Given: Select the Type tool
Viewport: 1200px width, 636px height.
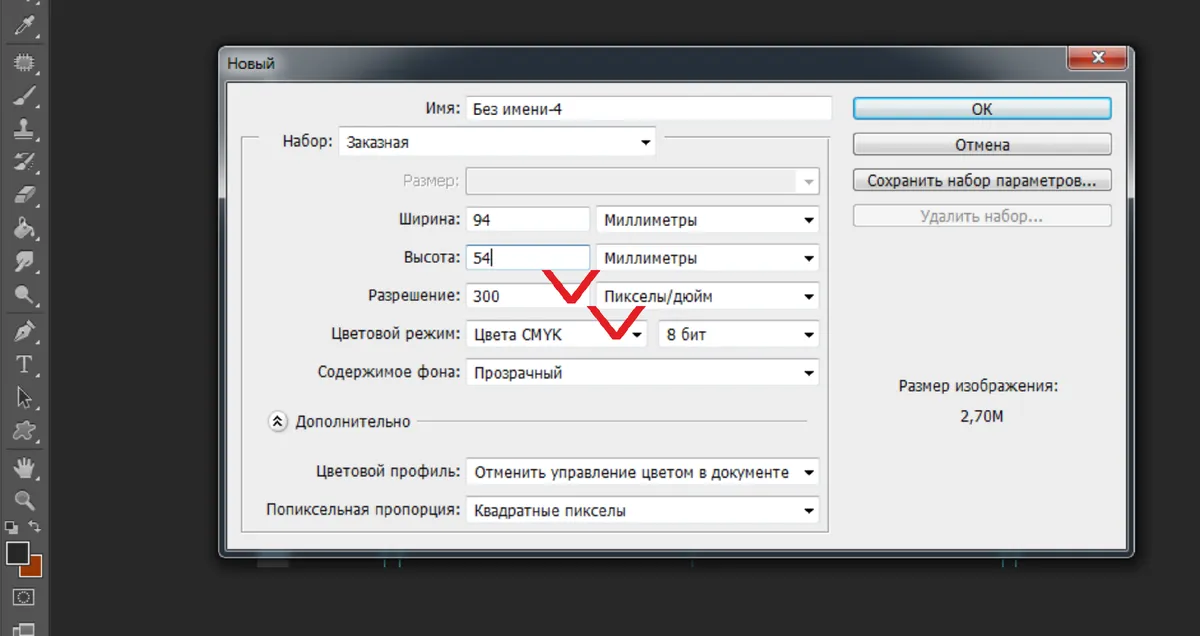Looking at the screenshot, I should [x=24, y=364].
